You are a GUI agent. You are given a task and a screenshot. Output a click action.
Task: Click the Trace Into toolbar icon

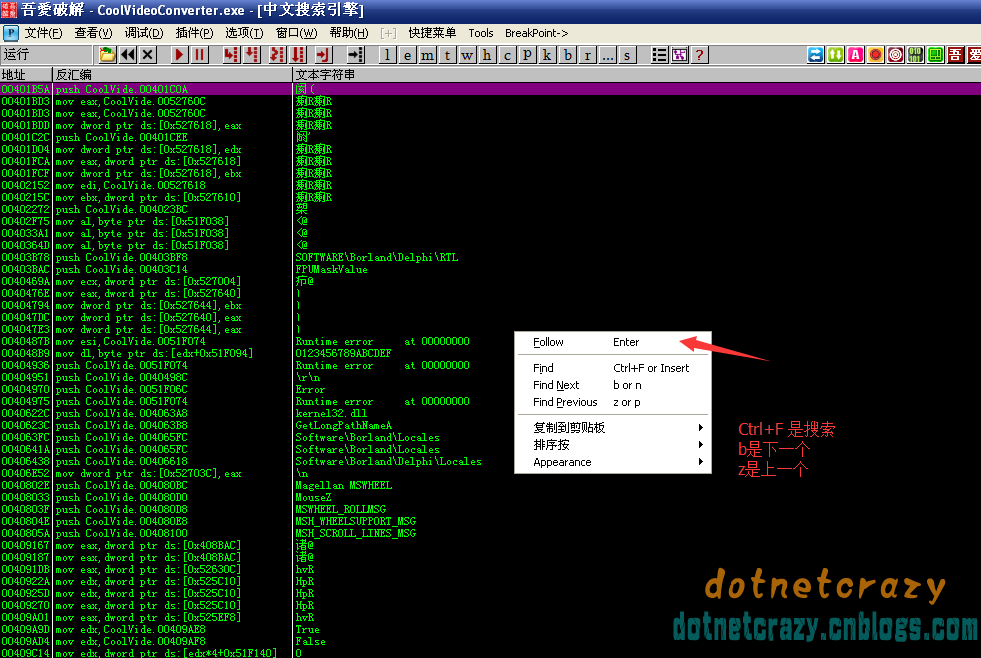pyautogui.click(x=277, y=55)
